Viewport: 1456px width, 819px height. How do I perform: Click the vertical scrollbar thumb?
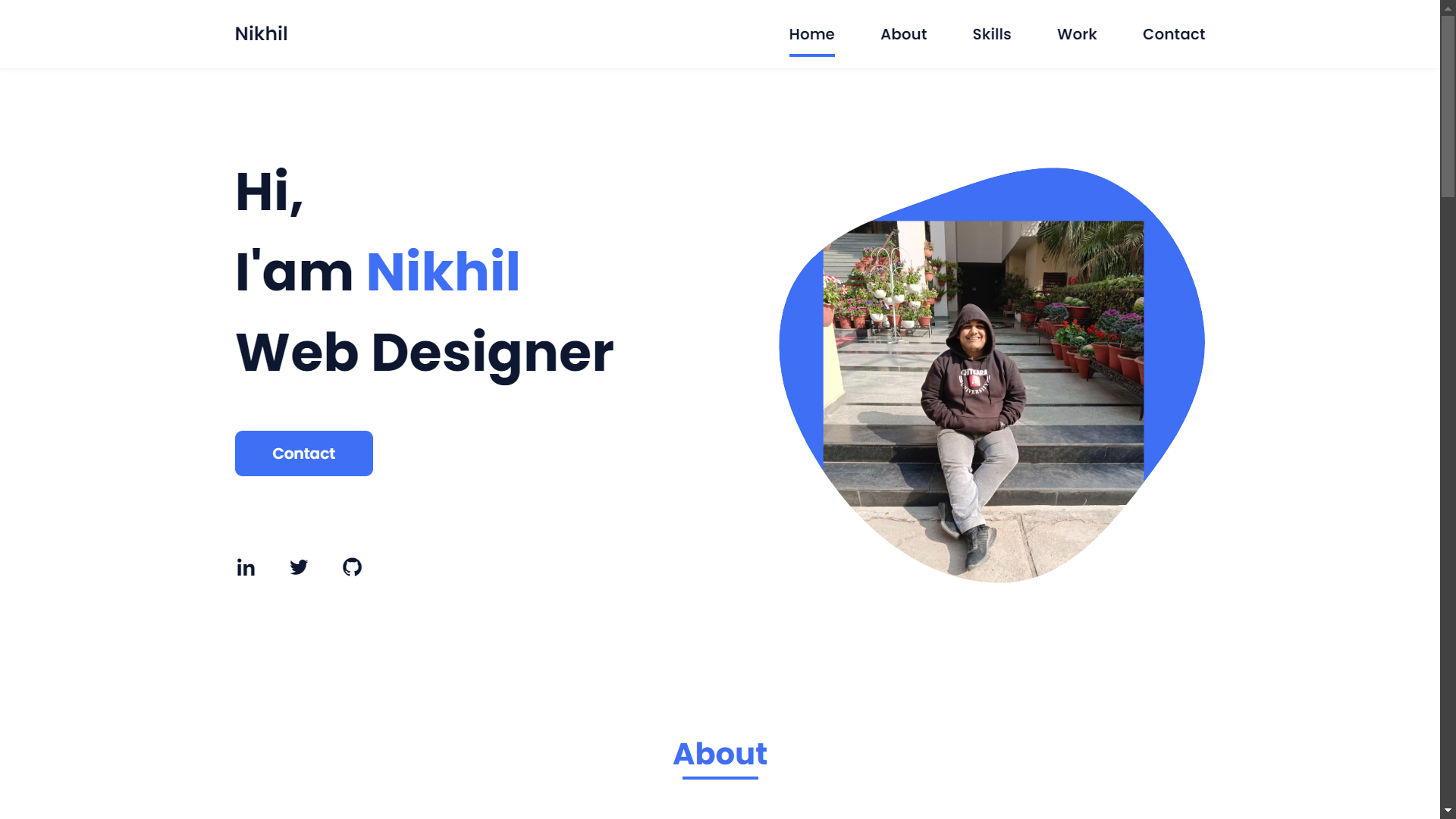point(1448,106)
